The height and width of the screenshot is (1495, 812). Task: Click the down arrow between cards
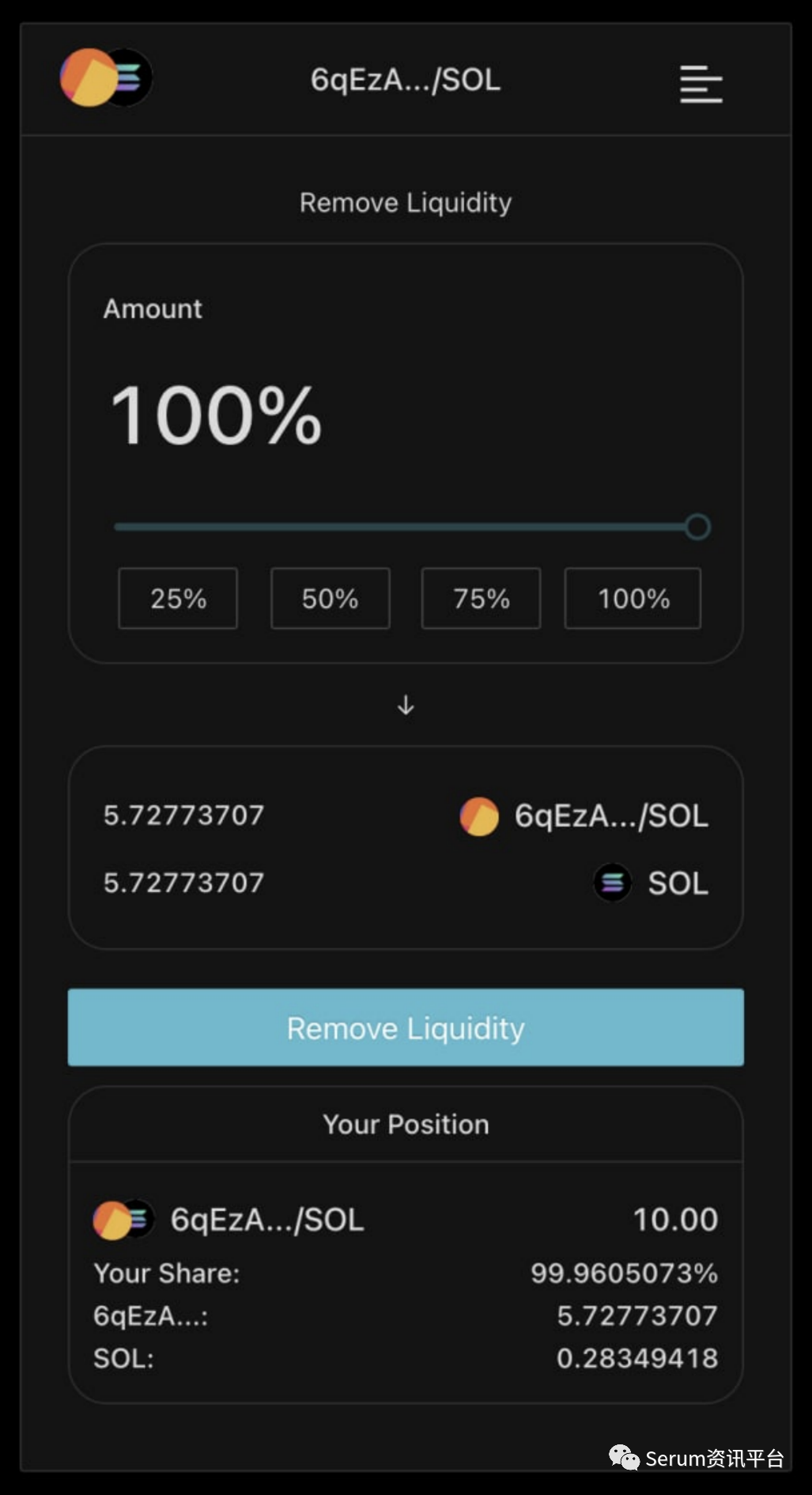(x=406, y=705)
